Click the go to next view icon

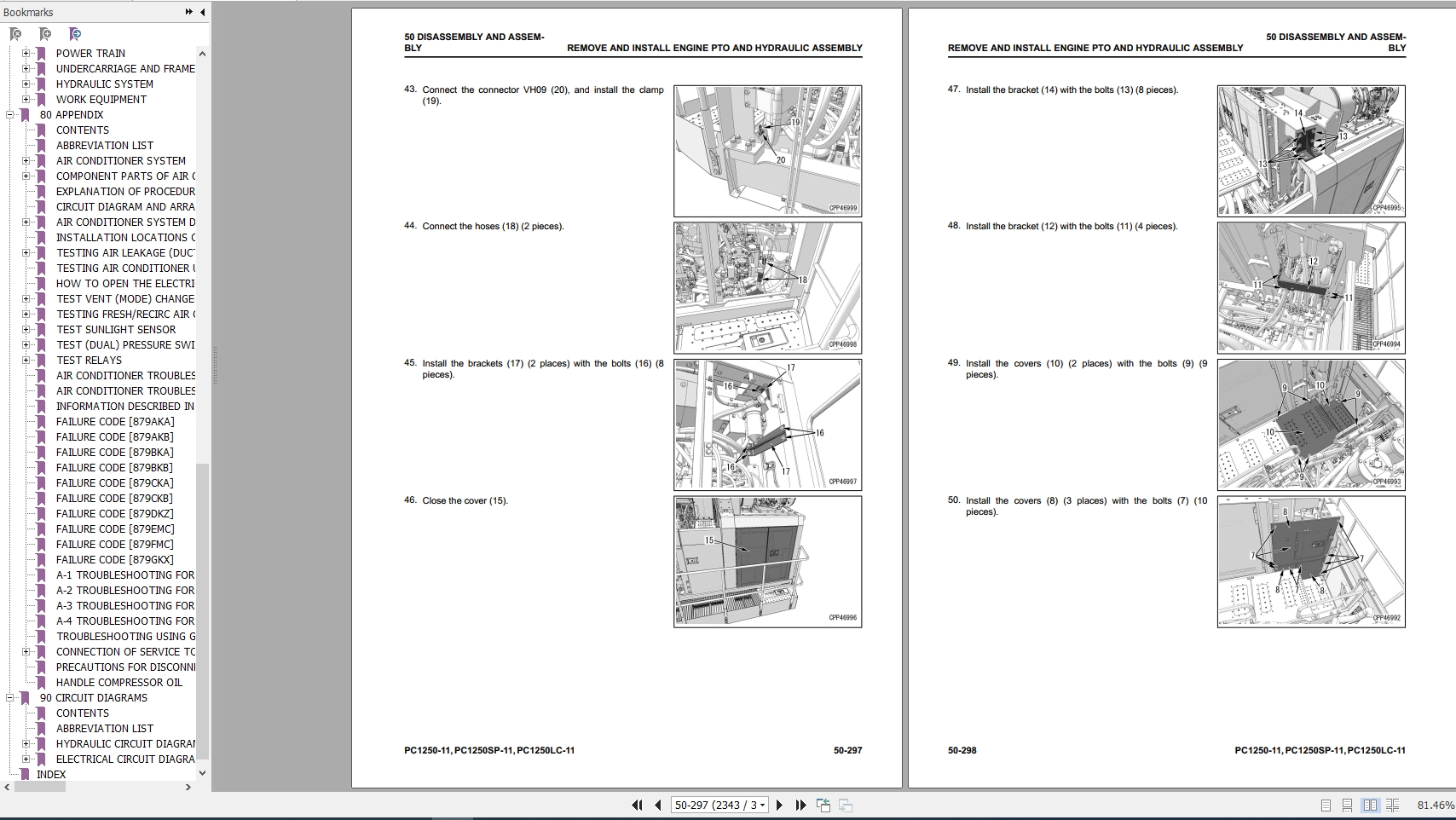coord(846,805)
